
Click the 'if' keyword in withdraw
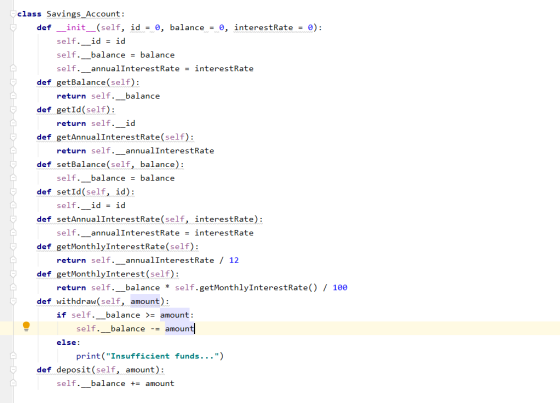tap(61, 315)
